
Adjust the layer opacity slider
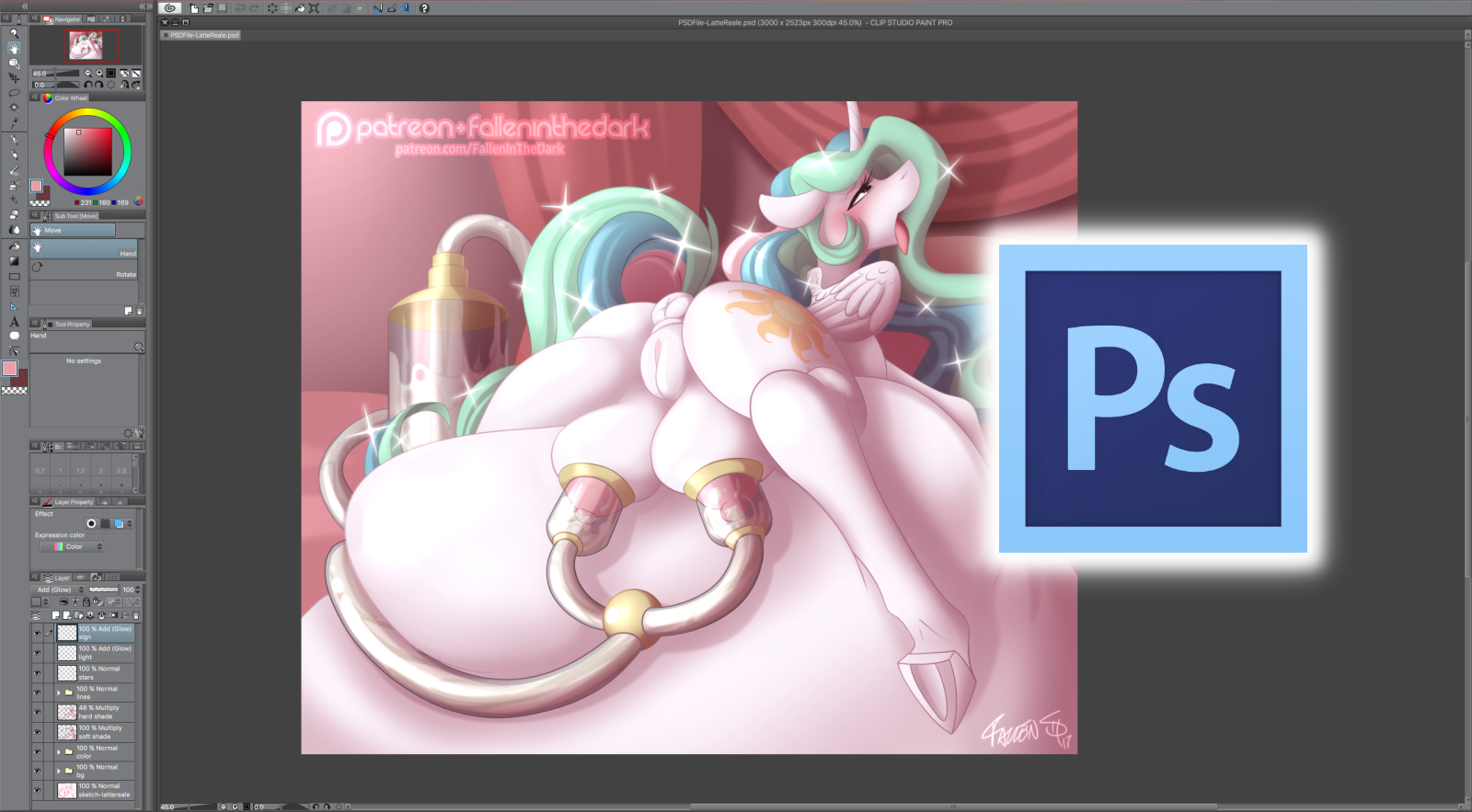point(104,589)
